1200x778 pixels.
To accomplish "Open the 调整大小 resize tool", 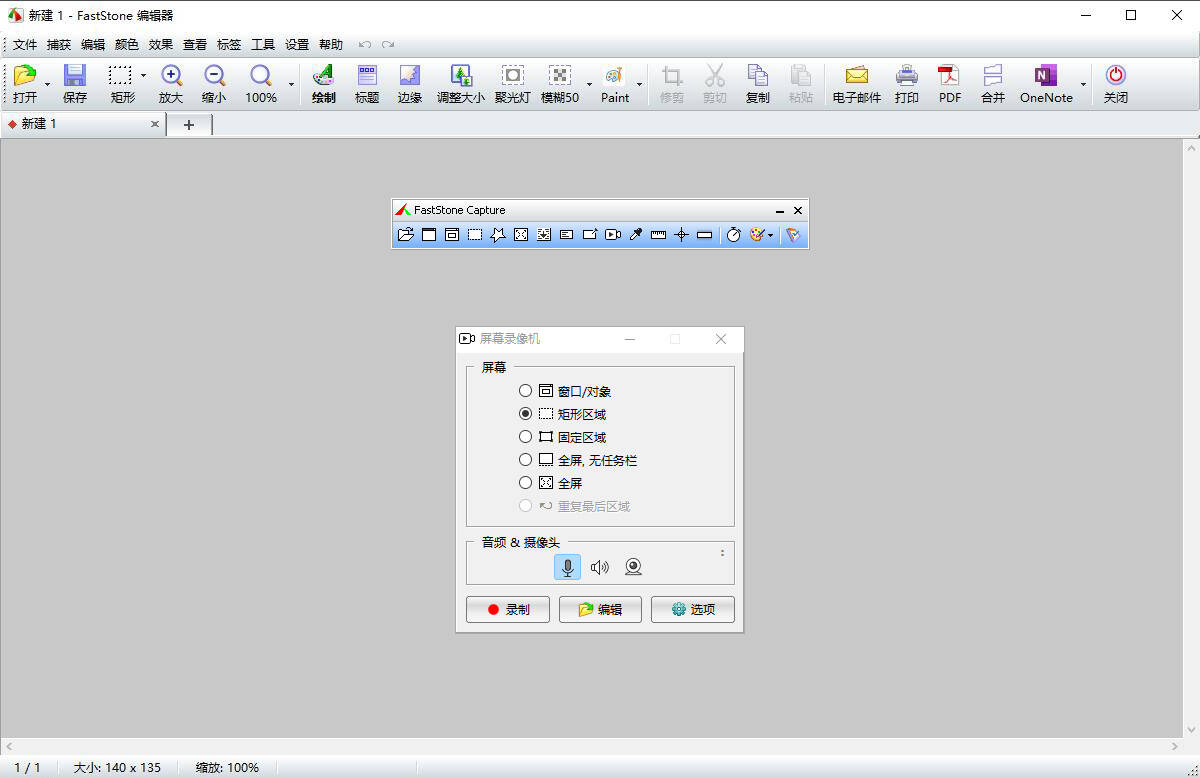I will coord(461,84).
